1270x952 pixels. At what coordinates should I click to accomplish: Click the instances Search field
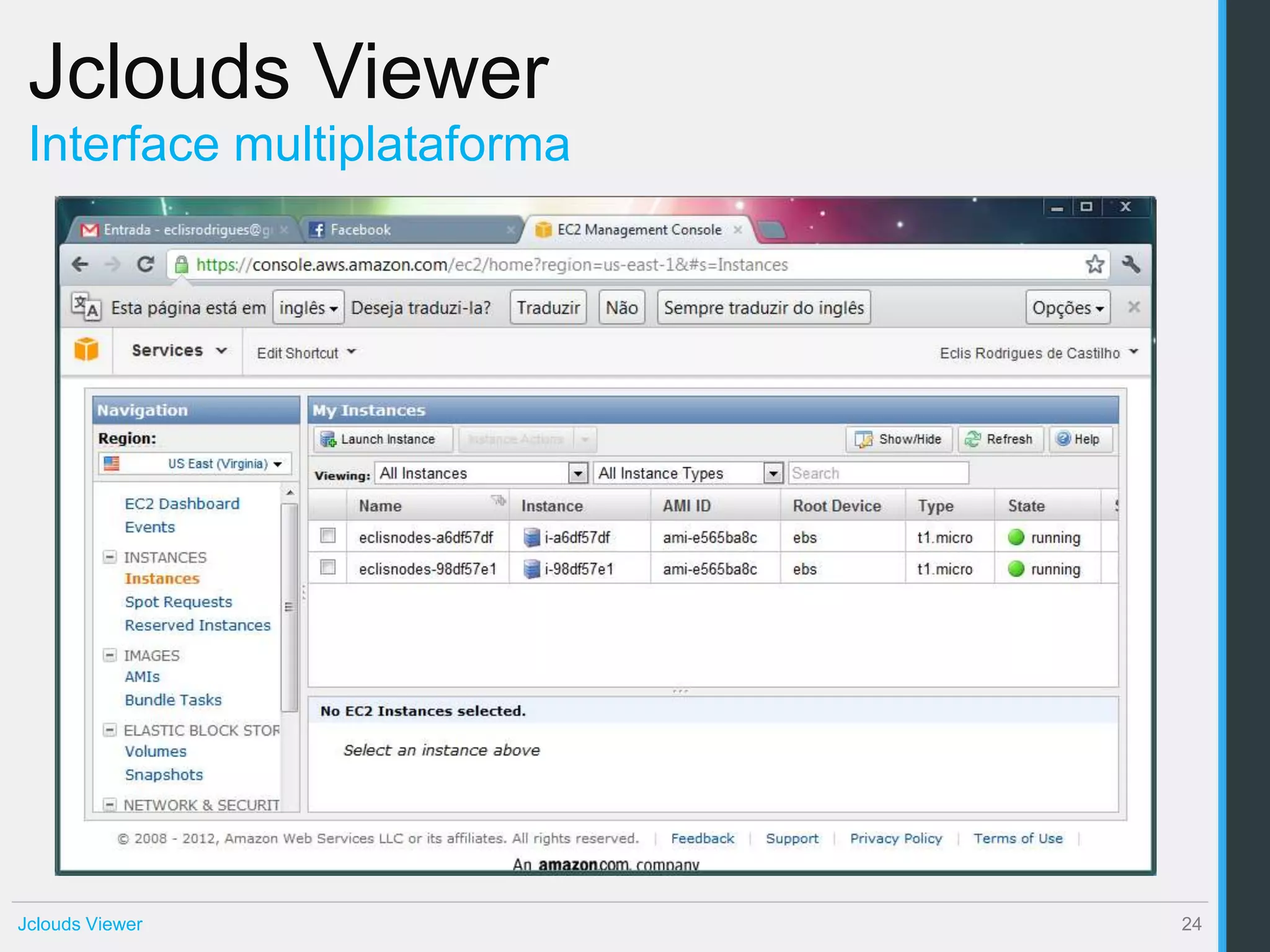(x=878, y=474)
